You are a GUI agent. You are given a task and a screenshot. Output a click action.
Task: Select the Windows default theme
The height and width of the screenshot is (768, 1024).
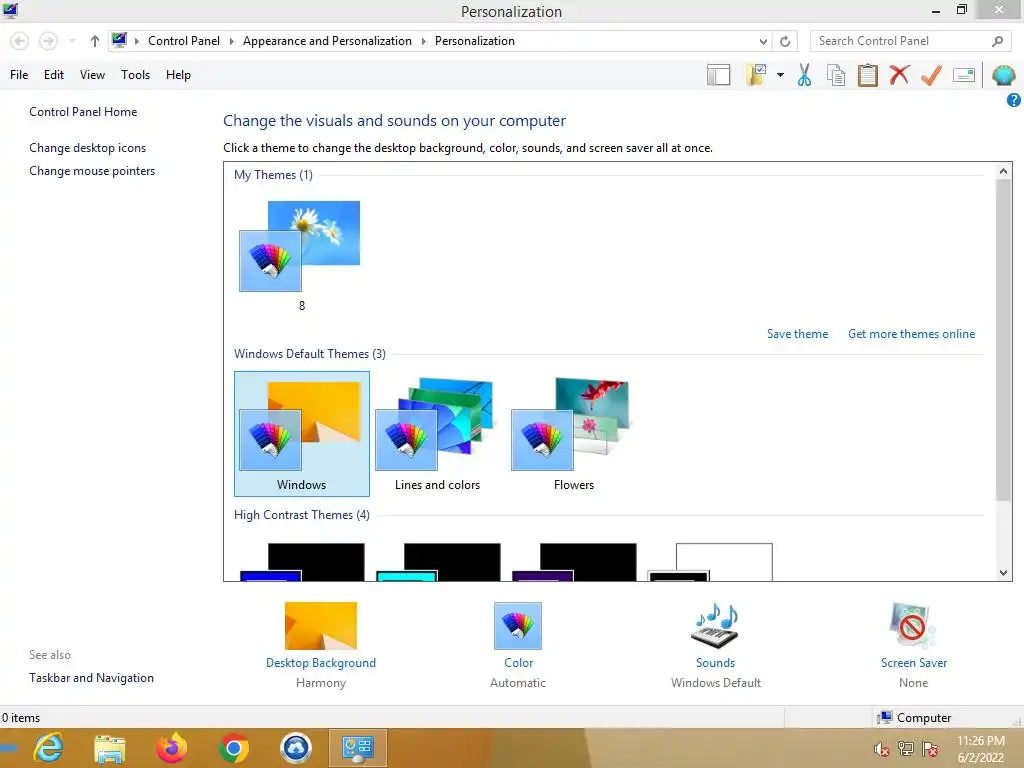[302, 434]
